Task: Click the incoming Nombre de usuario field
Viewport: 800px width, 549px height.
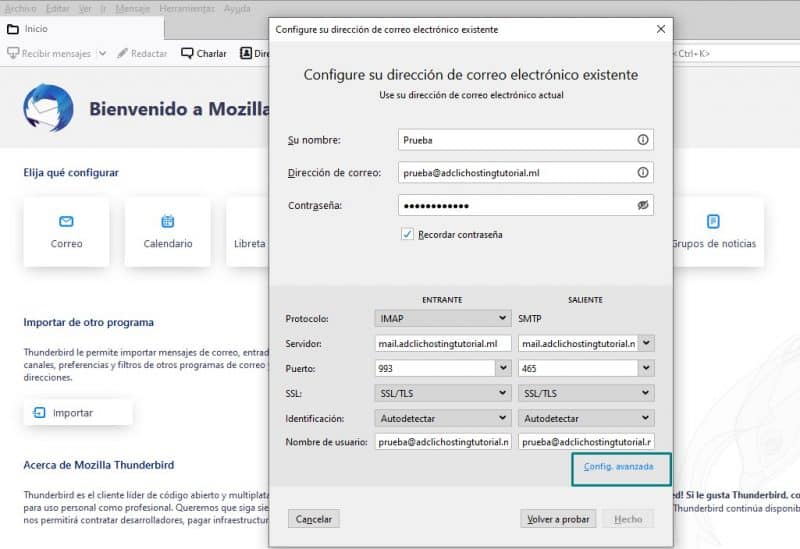Action: point(442,442)
